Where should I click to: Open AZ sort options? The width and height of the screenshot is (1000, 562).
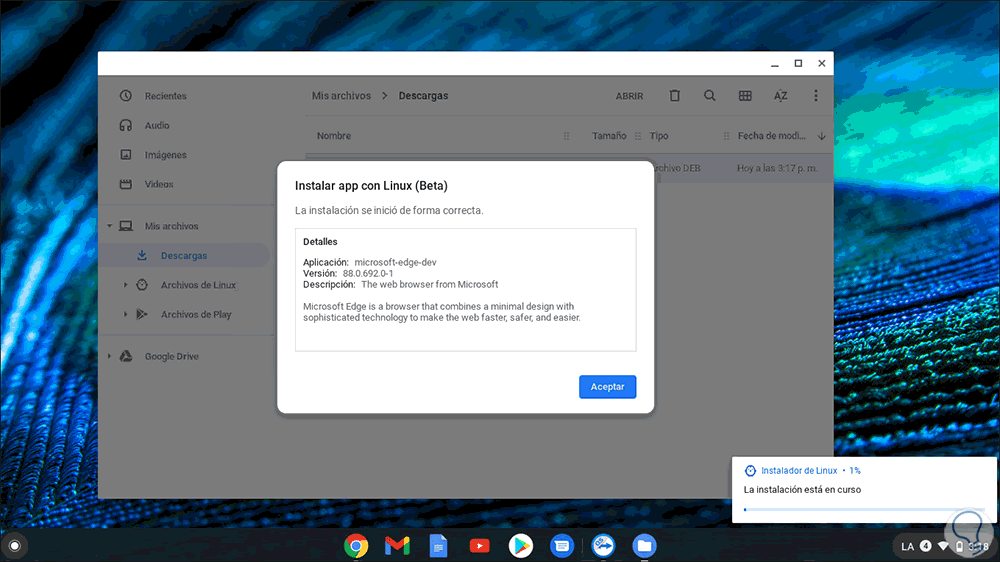point(781,96)
